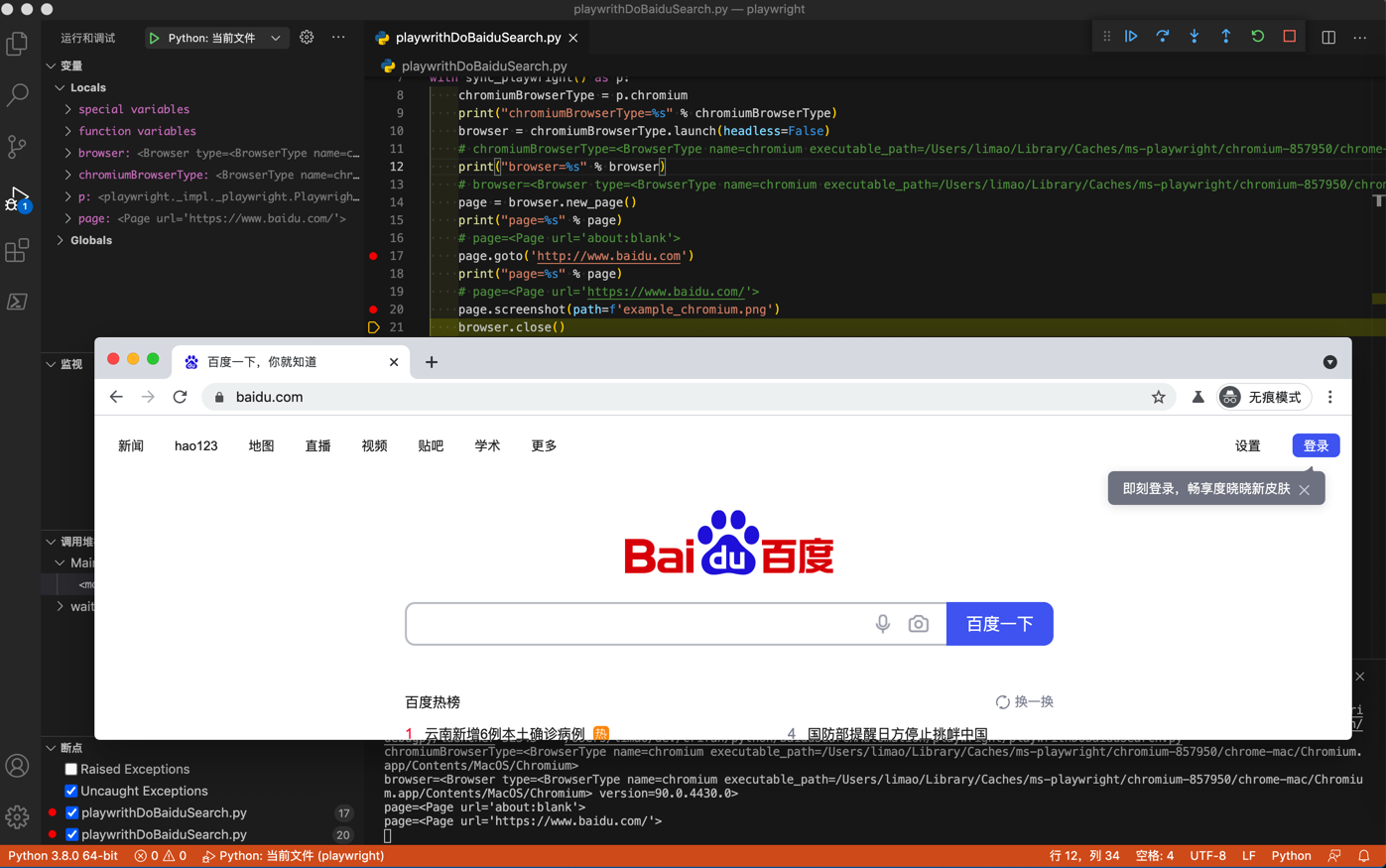Open the Manage gear in activity bar
The width and height of the screenshot is (1386, 868).
click(x=17, y=816)
